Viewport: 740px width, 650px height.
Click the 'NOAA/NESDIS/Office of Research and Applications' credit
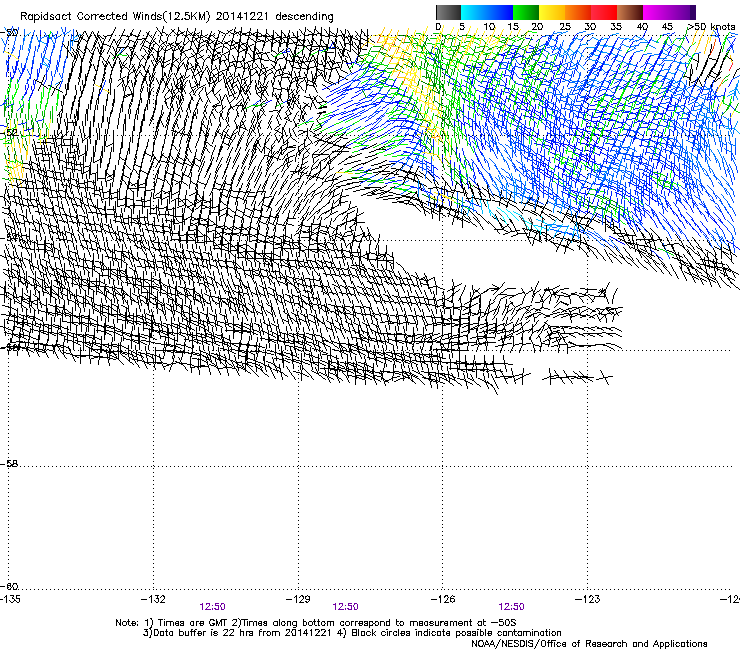(x=589, y=644)
